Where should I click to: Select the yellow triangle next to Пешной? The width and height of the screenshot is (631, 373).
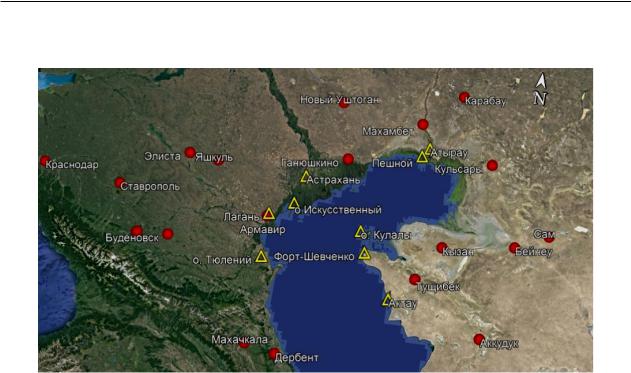[422, 157]
